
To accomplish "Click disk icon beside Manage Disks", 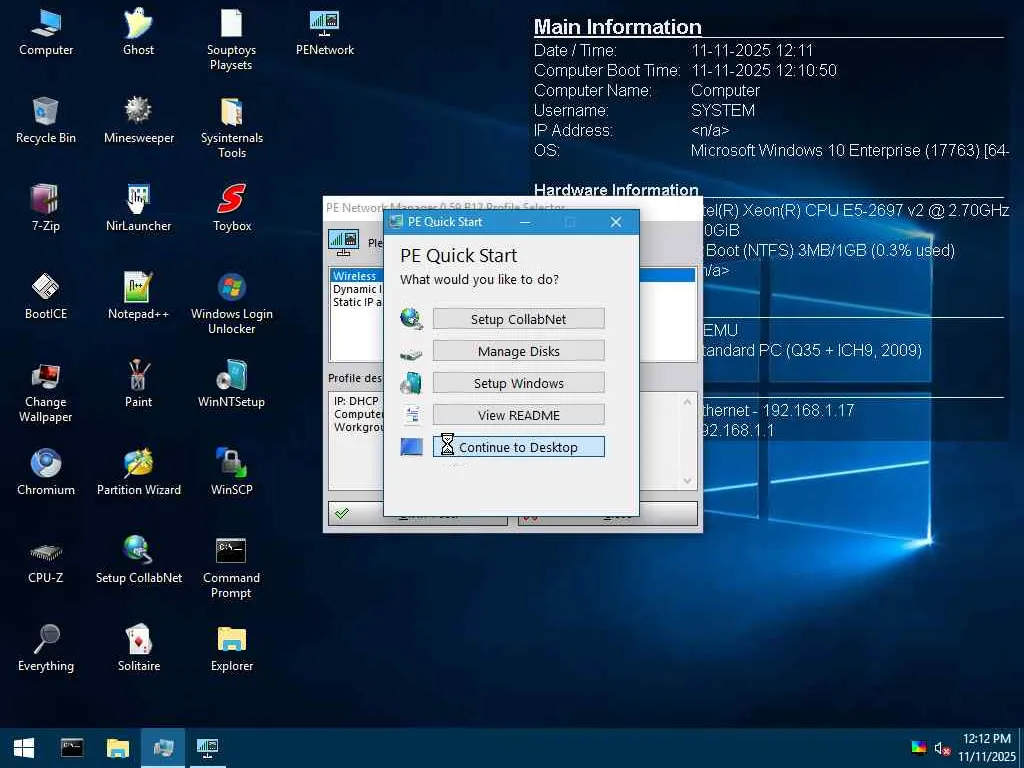I will point(411,353).
